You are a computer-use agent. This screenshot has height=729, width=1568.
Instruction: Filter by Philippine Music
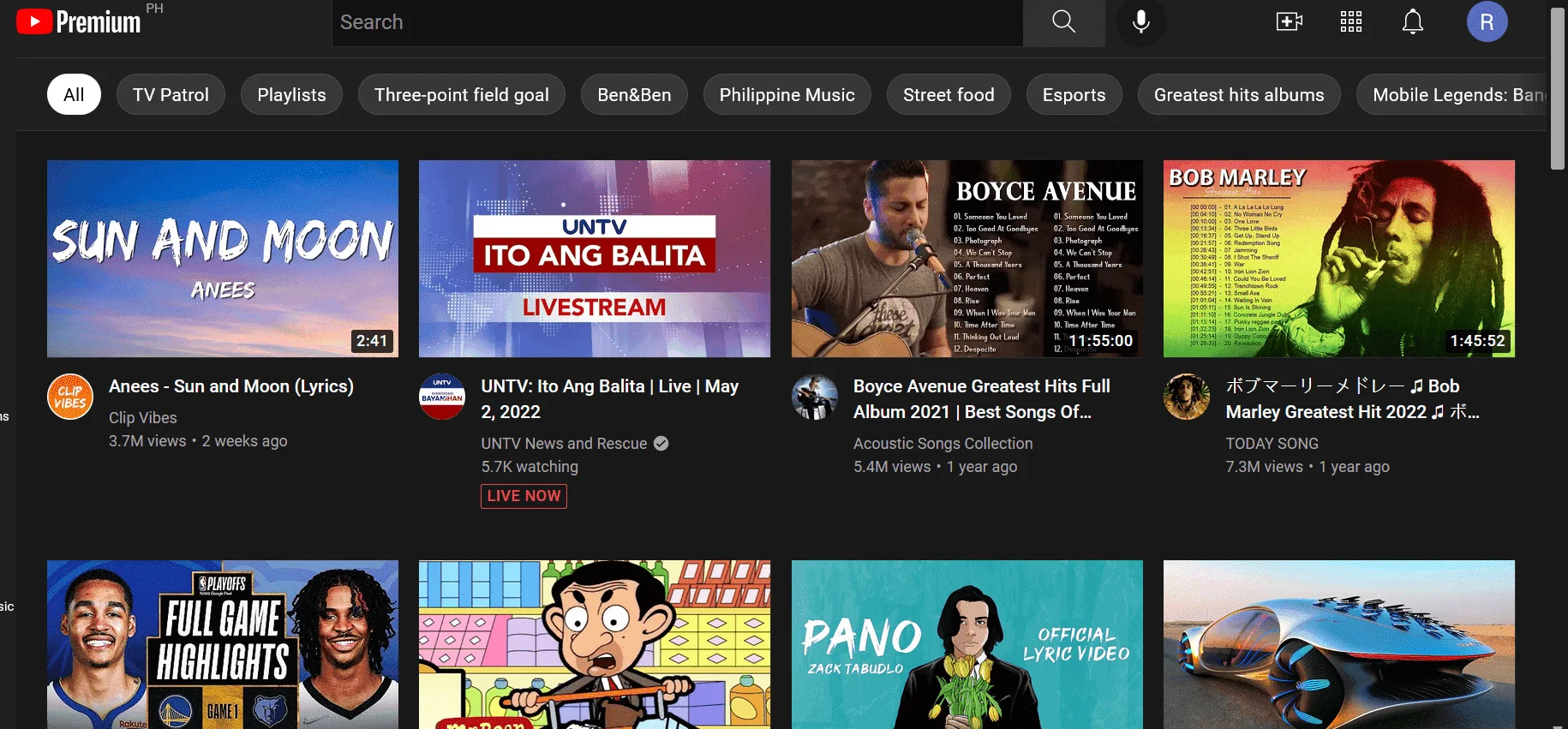(787, 94)
